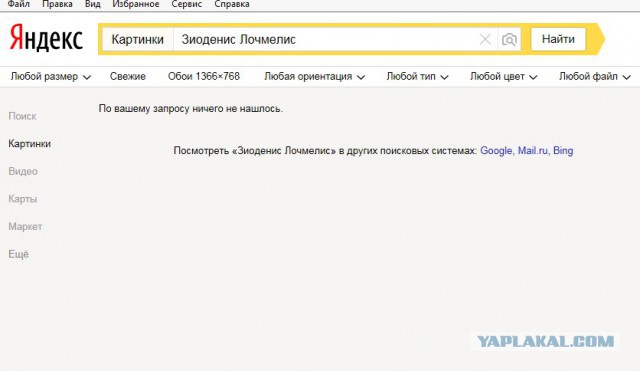The image size is (640, 371).
Task: Open the Правка menu
Action: pos(57,4)
